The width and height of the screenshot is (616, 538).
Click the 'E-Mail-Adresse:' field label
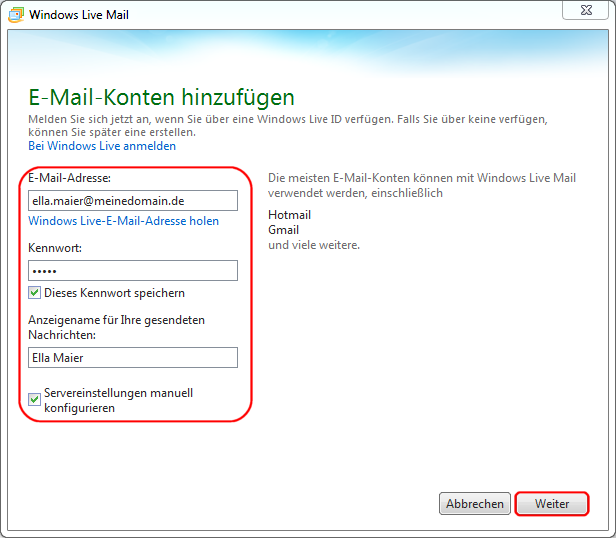tap(69, 178)
